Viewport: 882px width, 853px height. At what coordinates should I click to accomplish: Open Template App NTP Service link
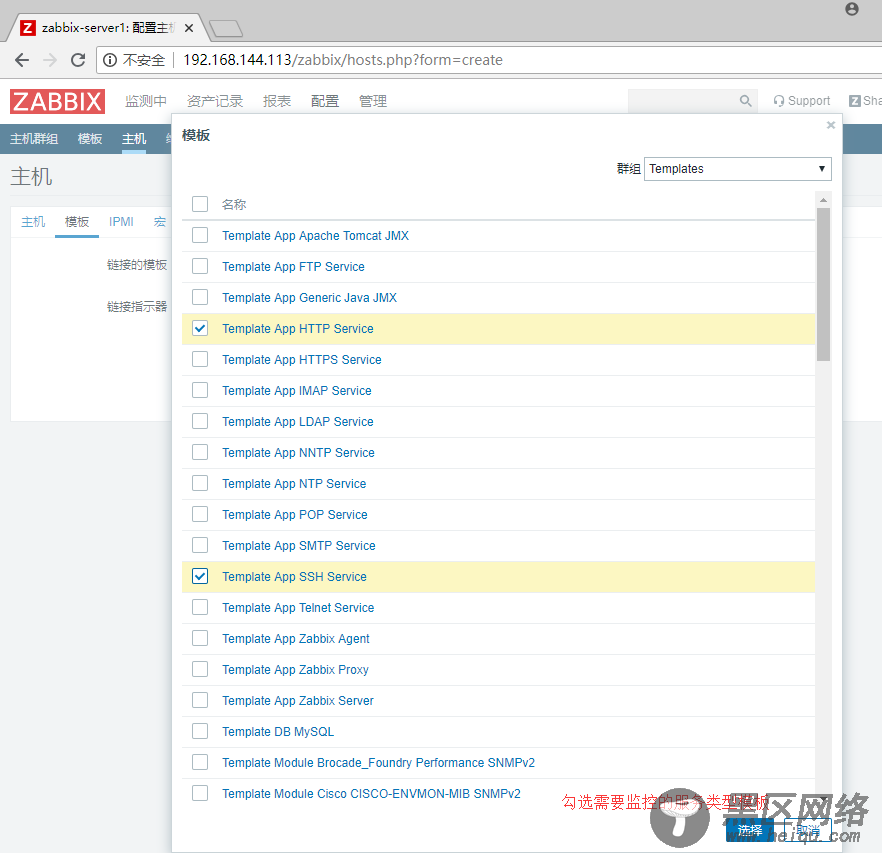click(x=294, y=483)
